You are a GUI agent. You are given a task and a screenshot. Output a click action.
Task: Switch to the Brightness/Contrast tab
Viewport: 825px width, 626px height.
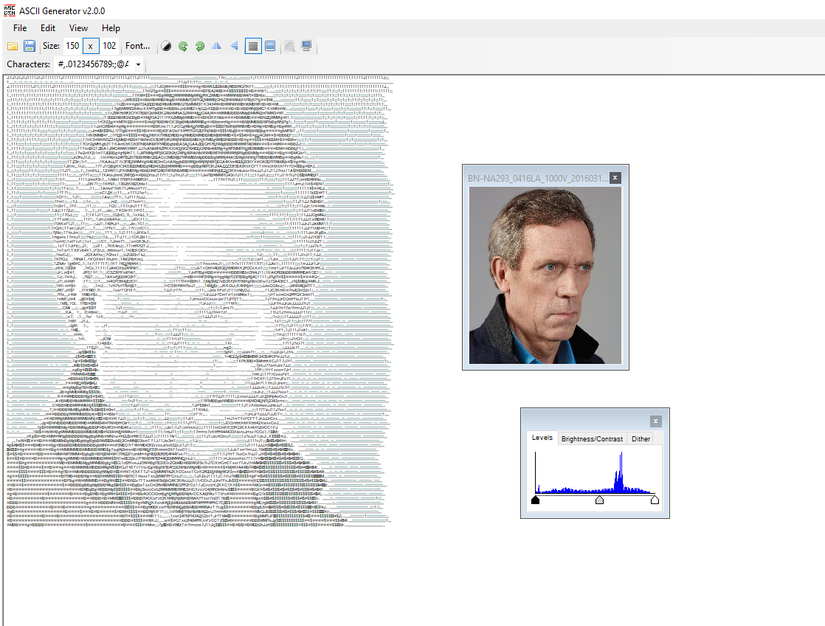tap(591, 438)
